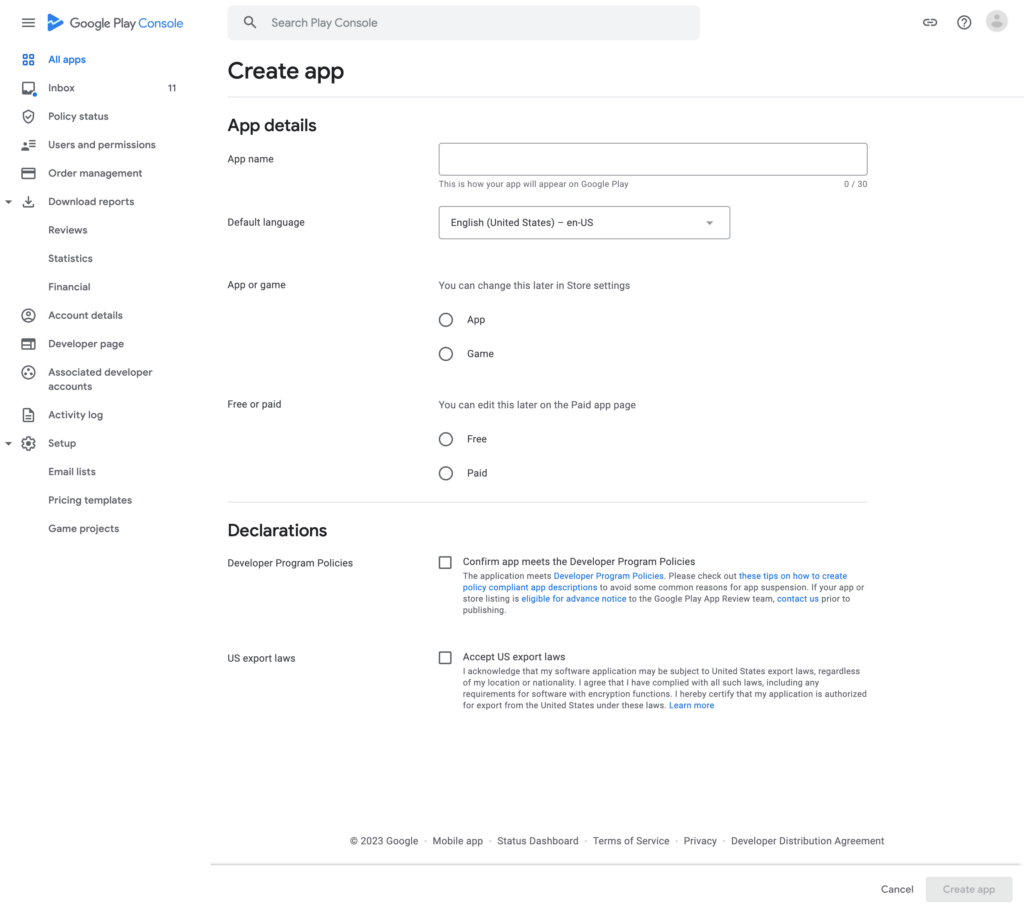Open the help question mark icon
Viewport: 1024px width, 914px height.
(x=964, y=23)
